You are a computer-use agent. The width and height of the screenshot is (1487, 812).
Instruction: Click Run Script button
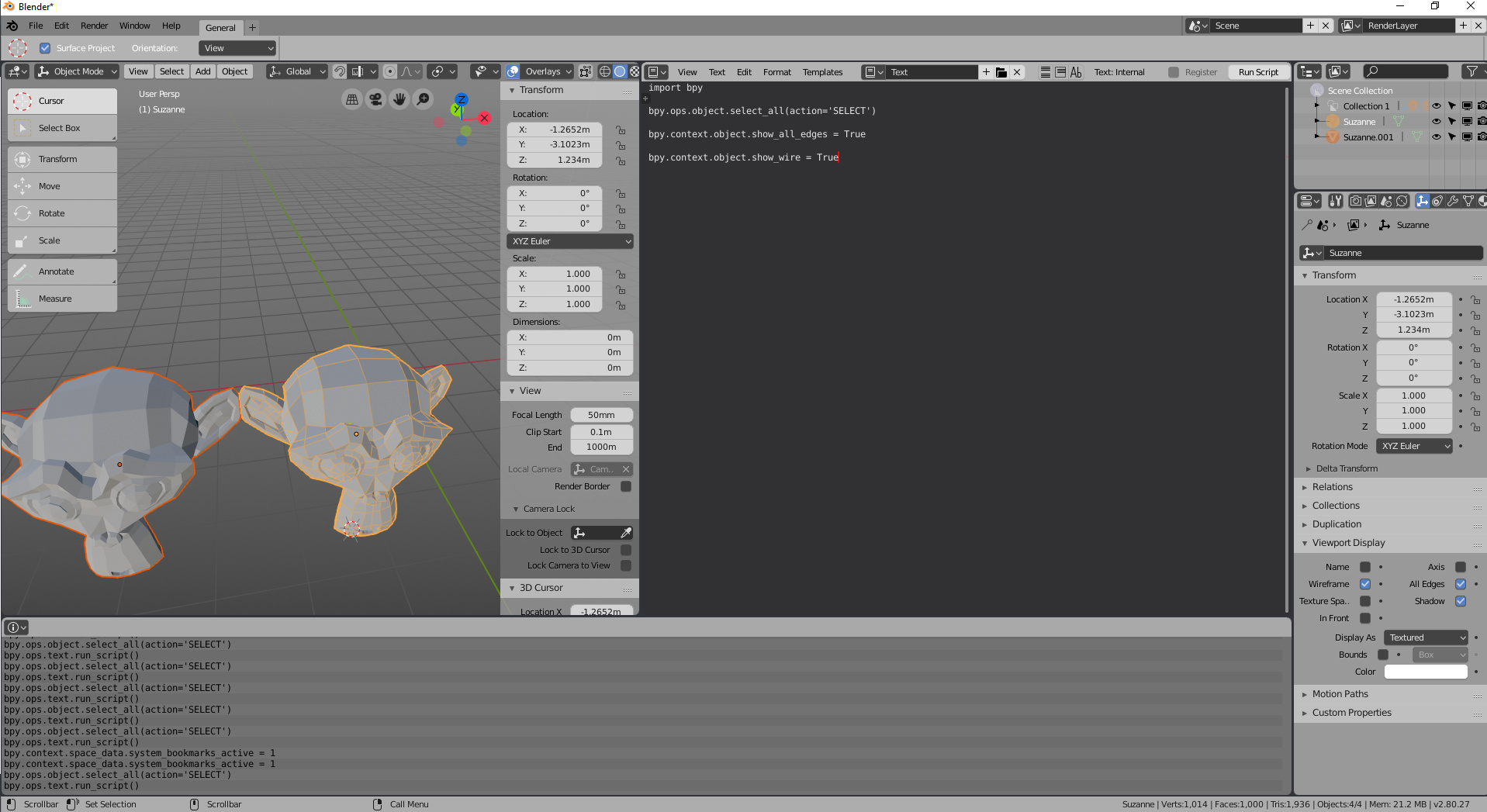1258,72
